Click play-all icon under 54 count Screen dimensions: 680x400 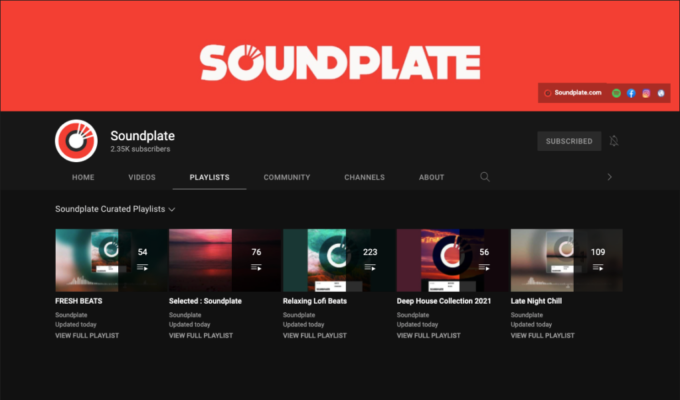[142, 268]
